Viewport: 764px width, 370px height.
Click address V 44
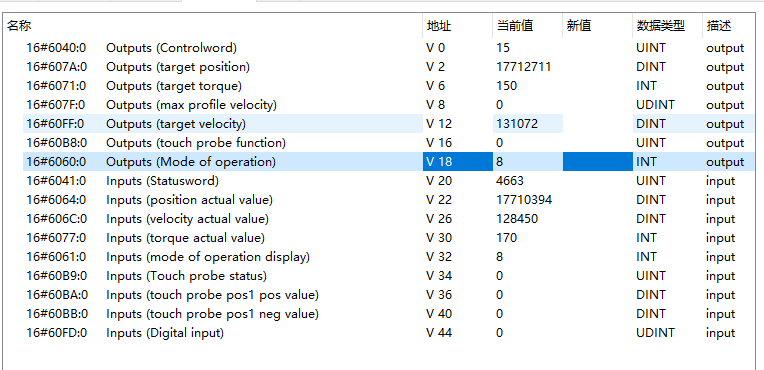439,333
